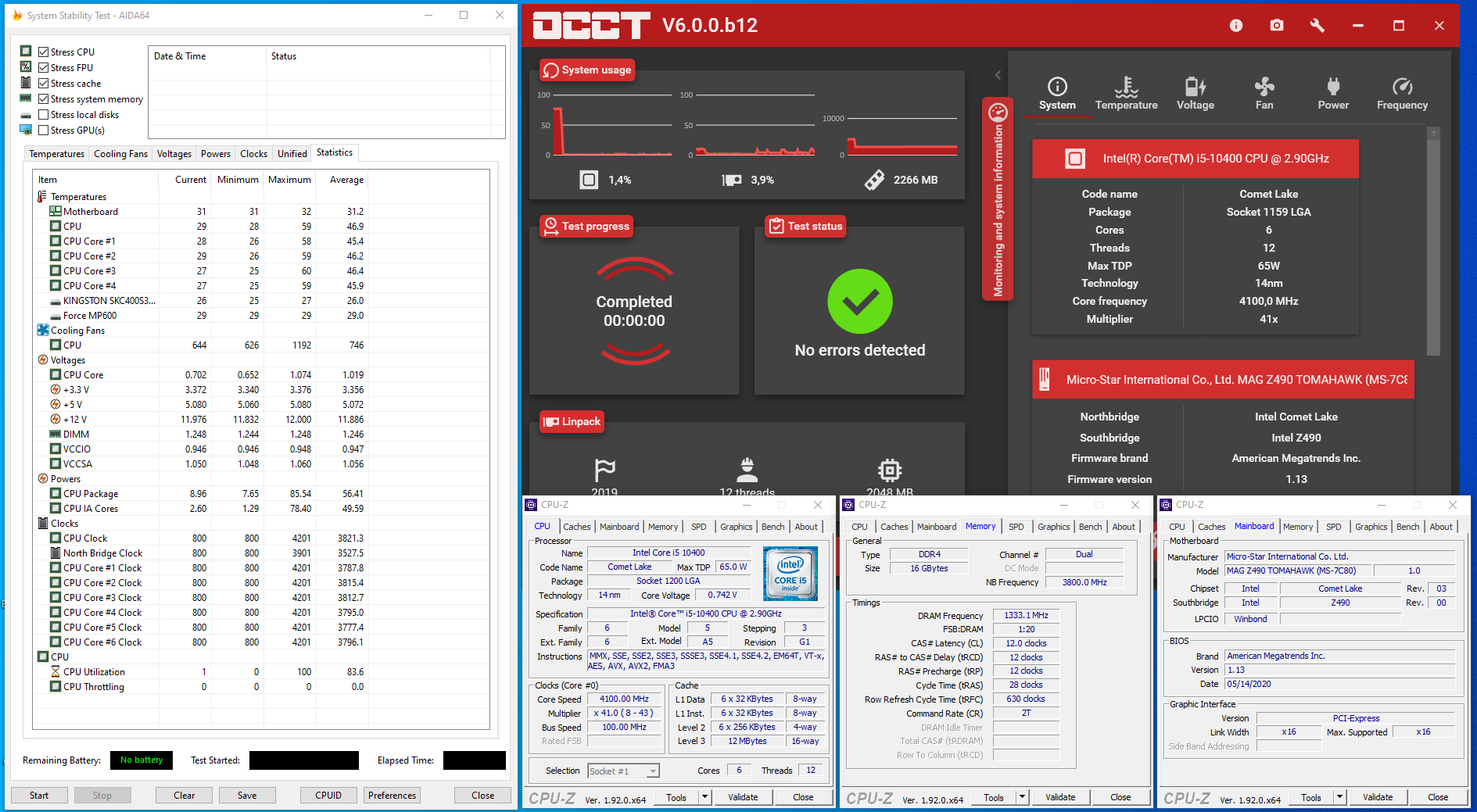This screenshot has width=1477, height=812.
Task: Click the Clear button in AIDA64
Action: tap(185, 796)
